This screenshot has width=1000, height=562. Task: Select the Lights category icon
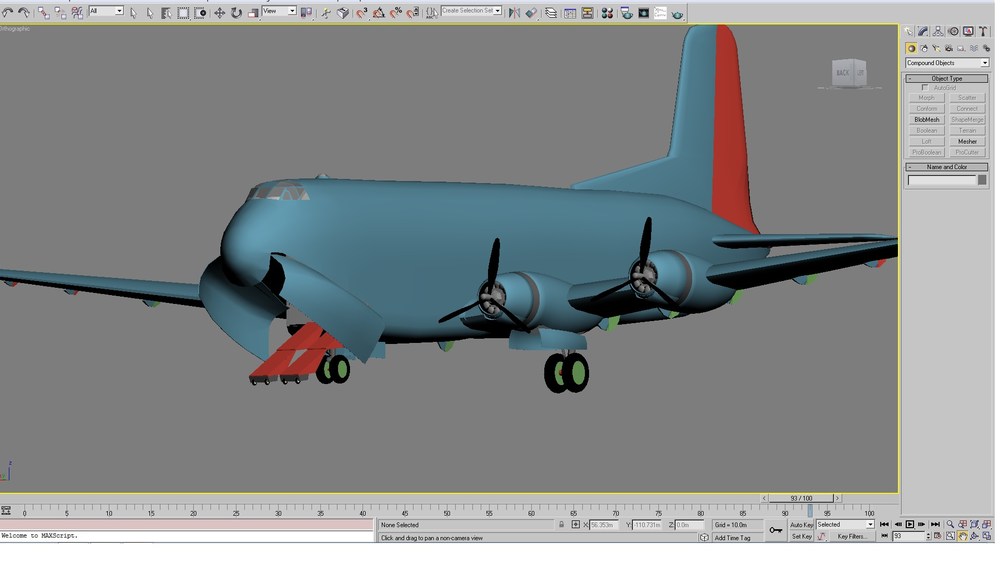pos(936,48)
